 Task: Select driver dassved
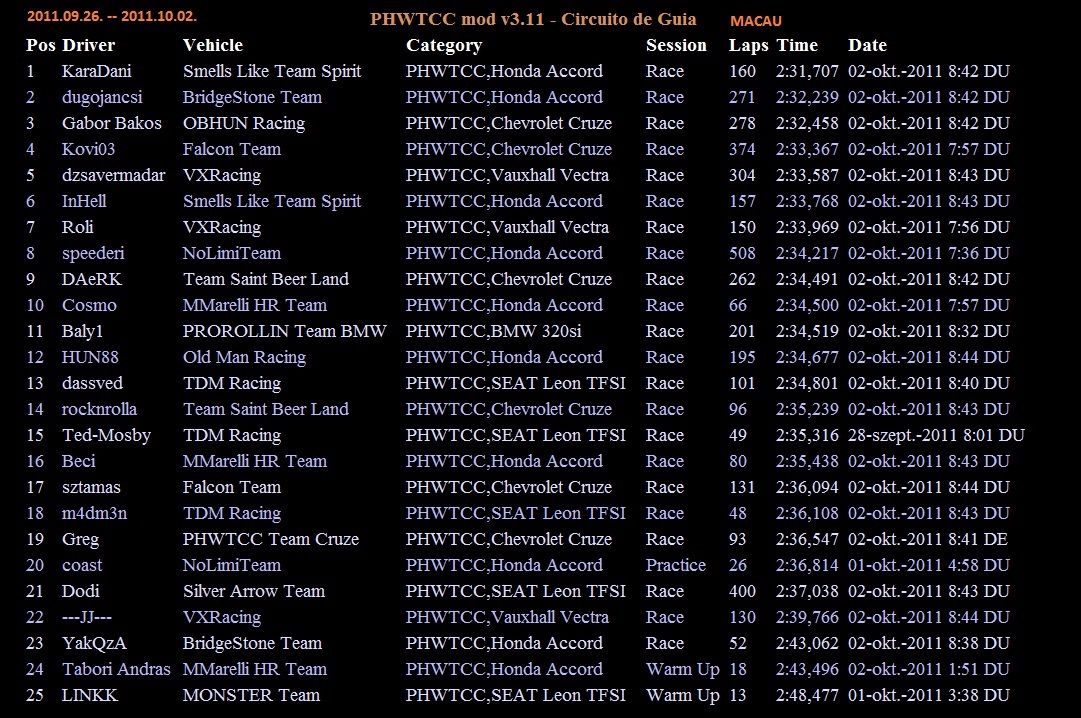coord(92,383)
